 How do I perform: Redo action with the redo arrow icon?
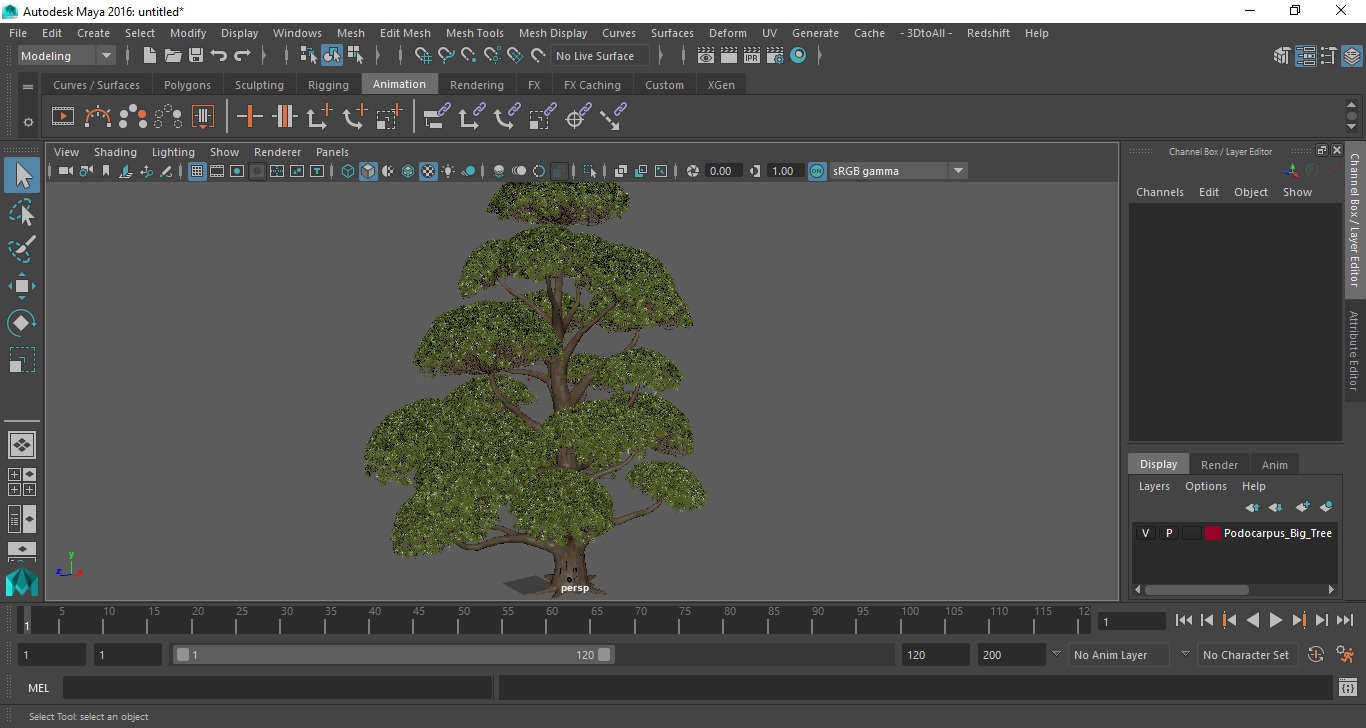click(x=242, y=56)
